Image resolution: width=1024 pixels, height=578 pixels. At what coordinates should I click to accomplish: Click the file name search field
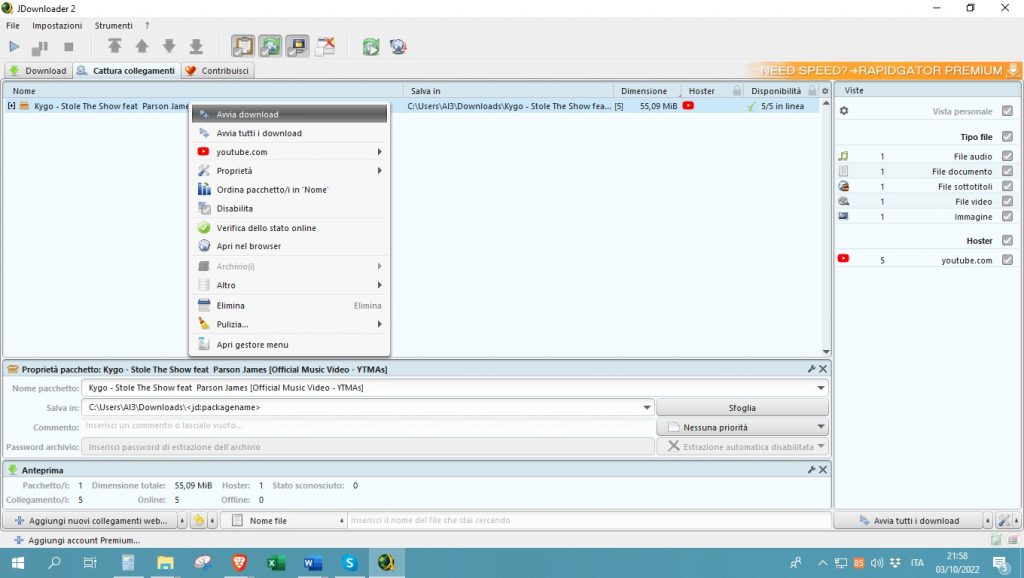[588, 520]
